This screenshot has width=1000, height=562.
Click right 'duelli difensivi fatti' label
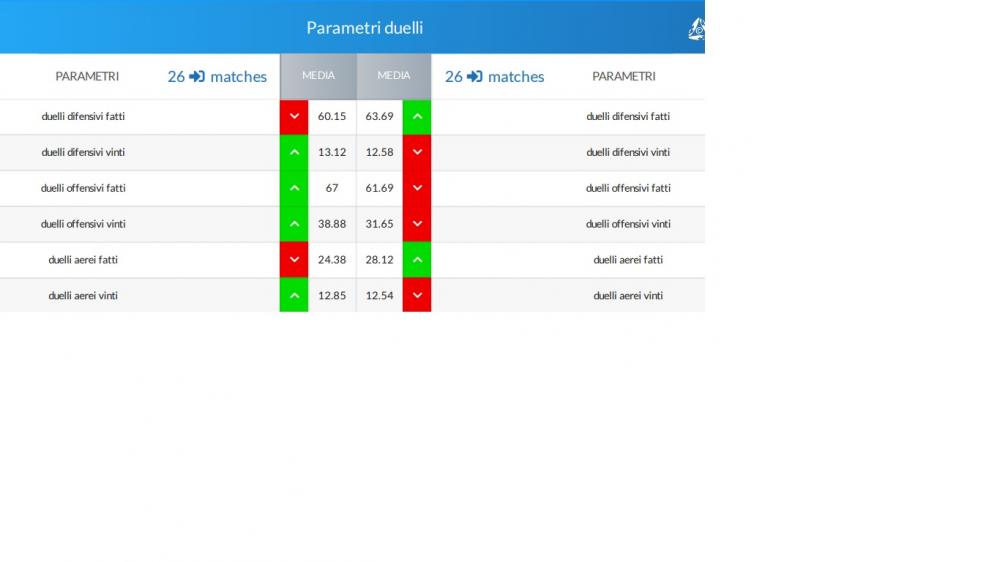(628, 117)
